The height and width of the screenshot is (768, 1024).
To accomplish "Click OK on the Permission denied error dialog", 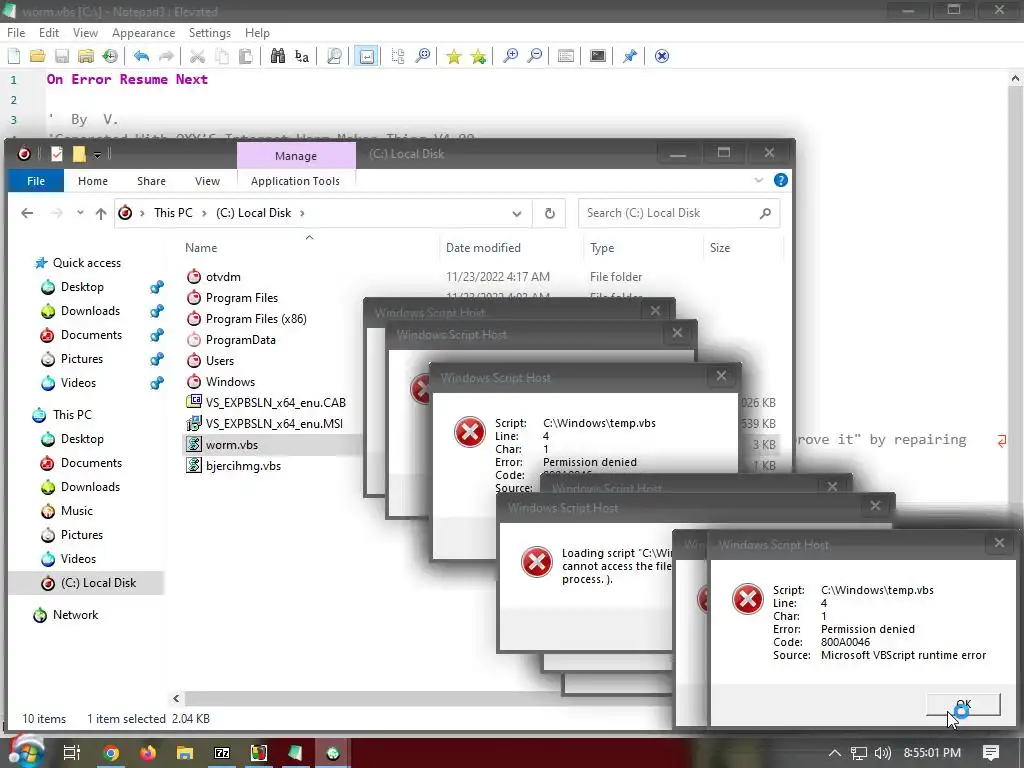I will tap(963, 705).
